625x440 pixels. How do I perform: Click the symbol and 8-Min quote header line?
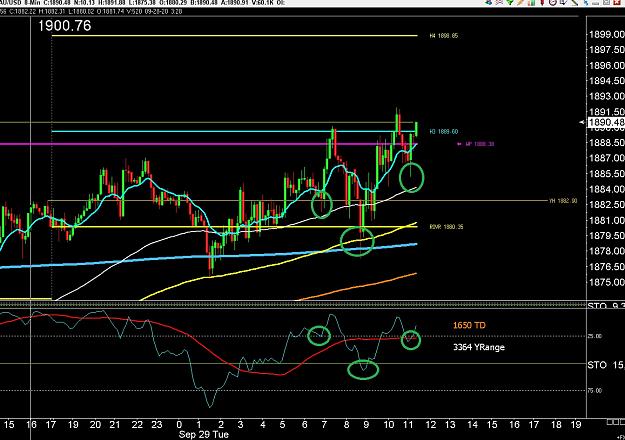pos(142,3)
